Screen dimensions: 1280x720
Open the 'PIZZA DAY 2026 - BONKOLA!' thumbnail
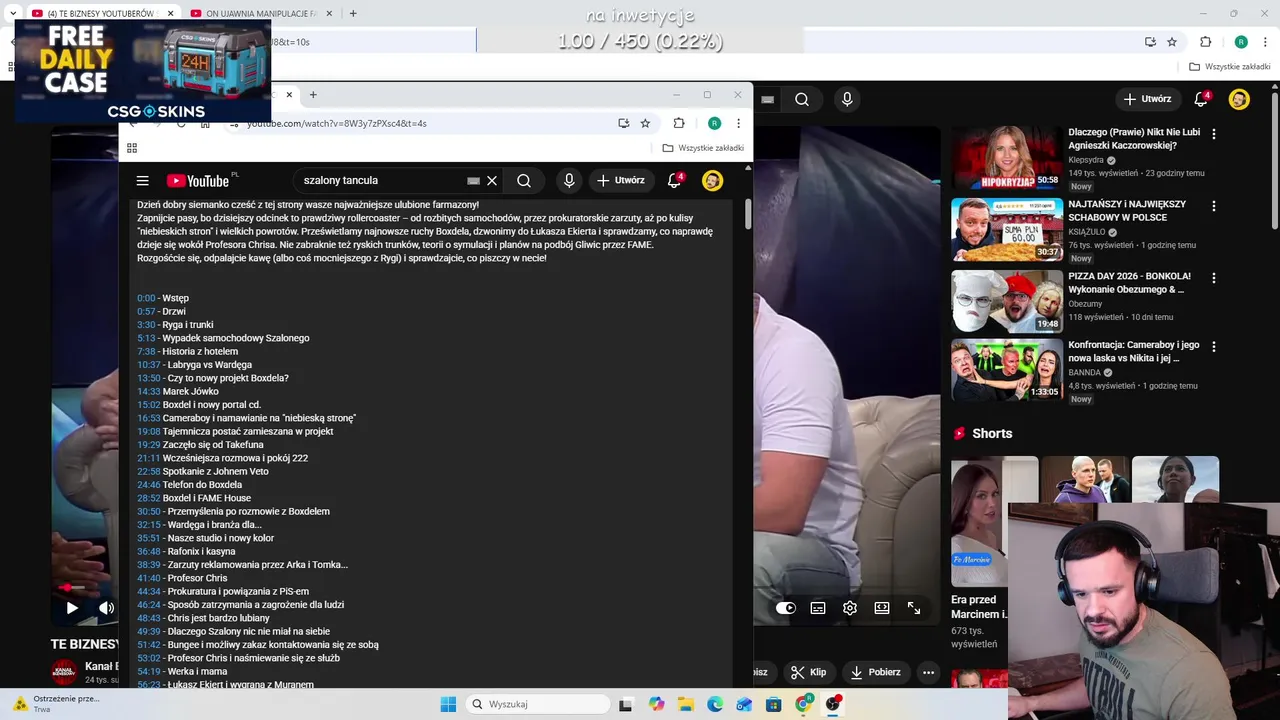point(1007,301)
